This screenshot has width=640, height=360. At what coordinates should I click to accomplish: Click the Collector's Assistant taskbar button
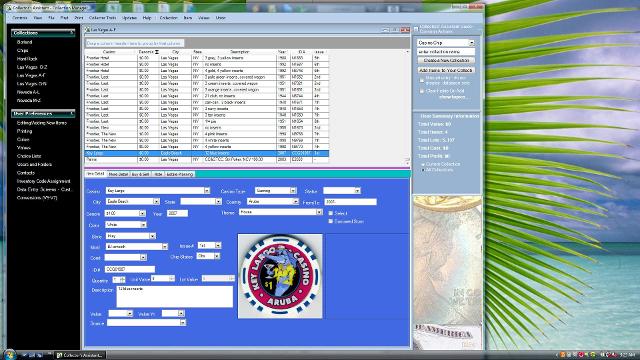tap(80, 355)
